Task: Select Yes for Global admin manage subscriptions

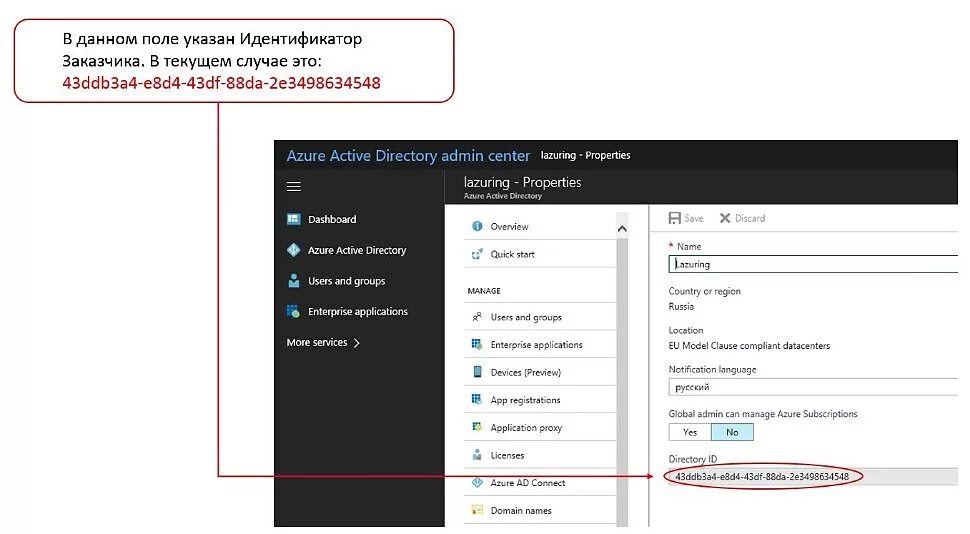Action: pos(690,432)
